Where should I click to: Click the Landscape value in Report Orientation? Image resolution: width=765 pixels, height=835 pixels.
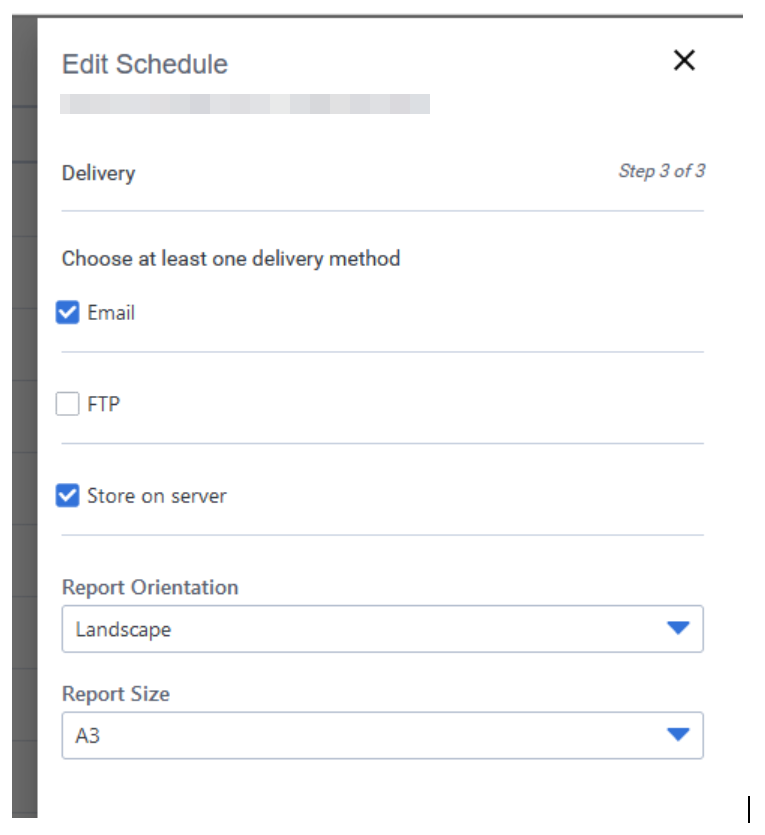tap(124, 630)
